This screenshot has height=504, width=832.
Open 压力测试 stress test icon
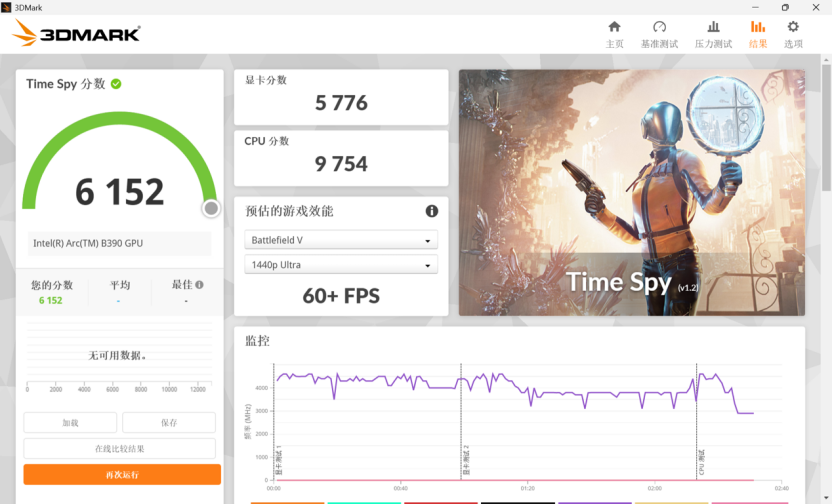(713, 27)
